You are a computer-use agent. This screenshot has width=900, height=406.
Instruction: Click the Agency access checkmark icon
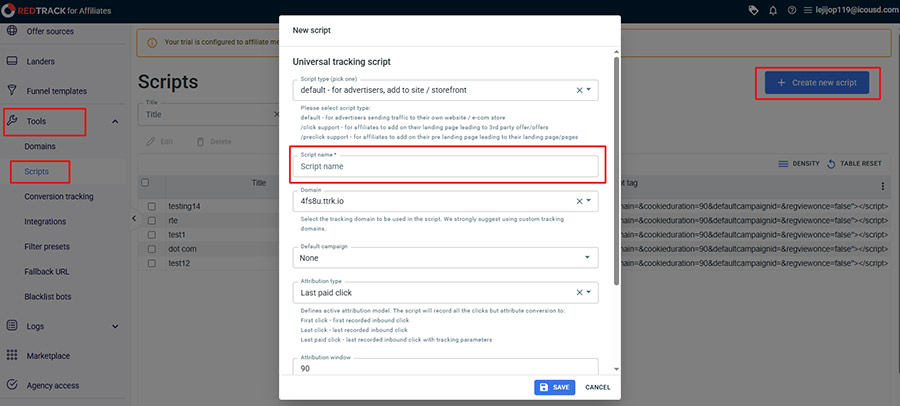12,385
